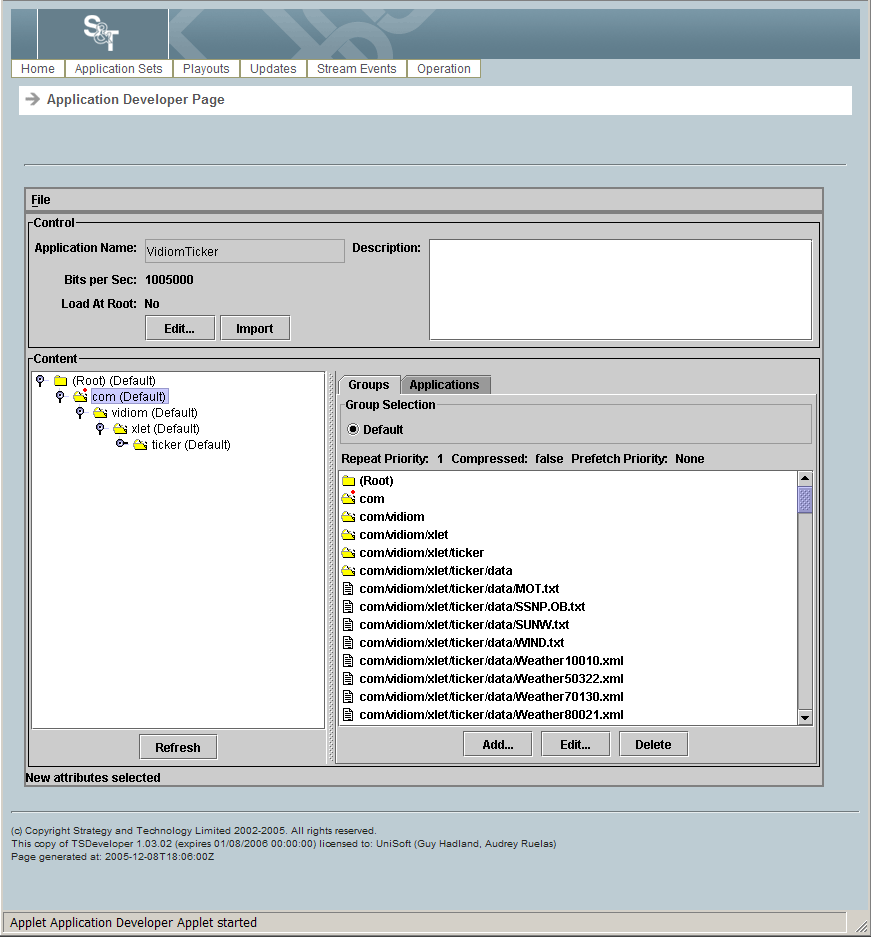Collapse the xlet tree node handle

(100, 428)
